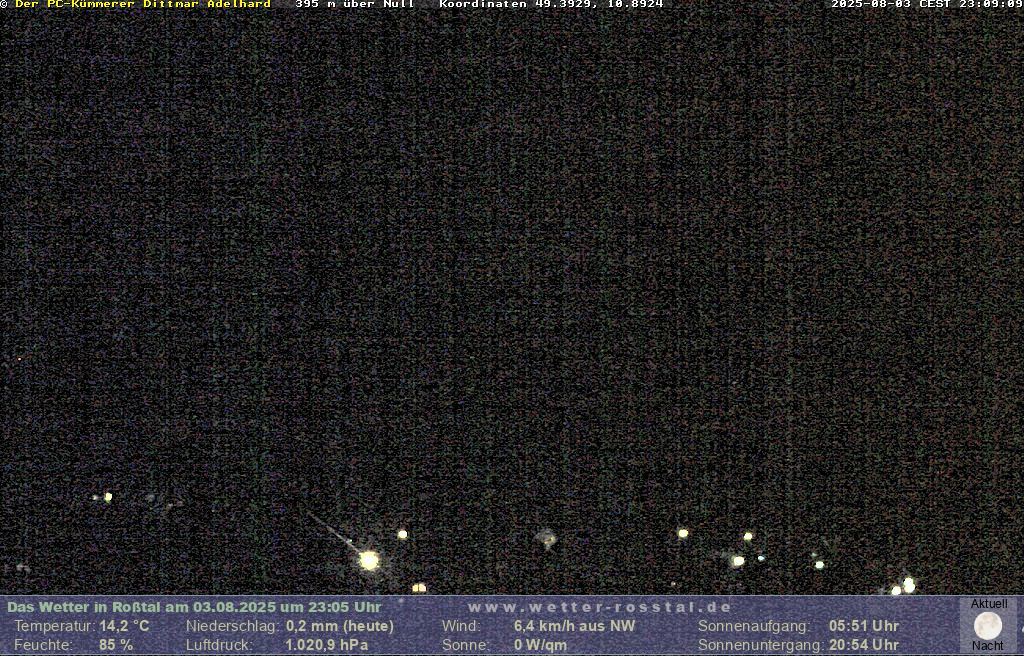This screenshot has height=656, width=1024.
Task: Click the 'Luftdruck:' label
Action: pos(219,645)
